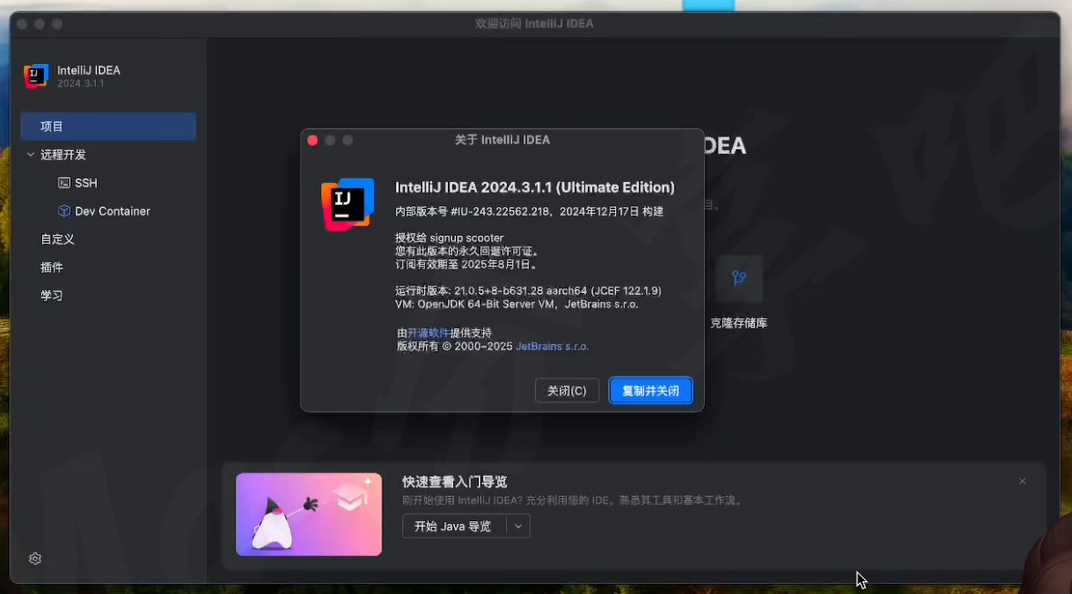
Task: Open the dropdown arrow next to 开始 Java 导览
Action: click(x=518, y=526)
